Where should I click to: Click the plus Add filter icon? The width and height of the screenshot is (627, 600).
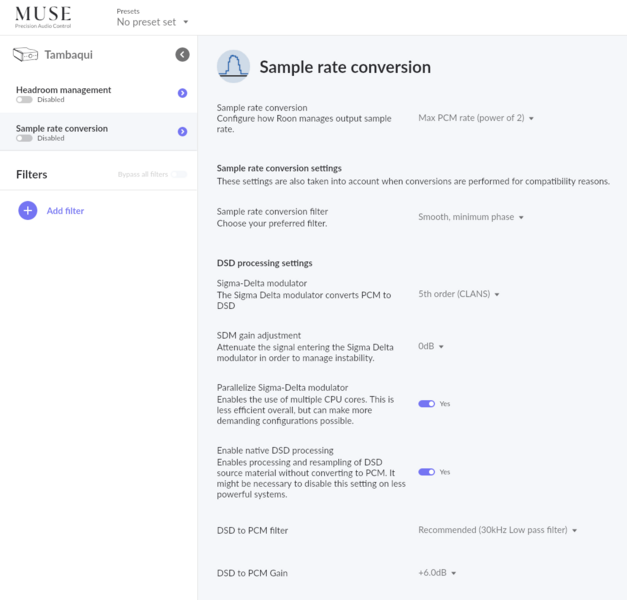click(28, 210)
